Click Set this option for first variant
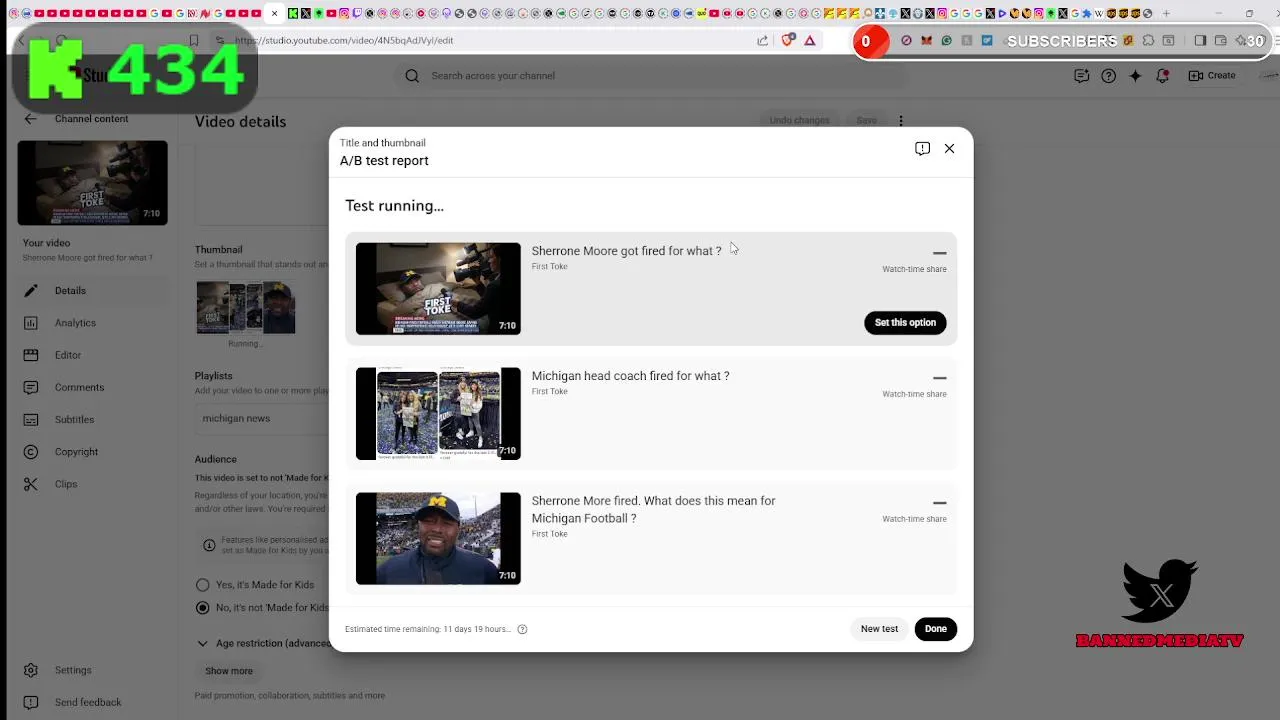This screenshot has width=1280, height=720. pos(905,323)
